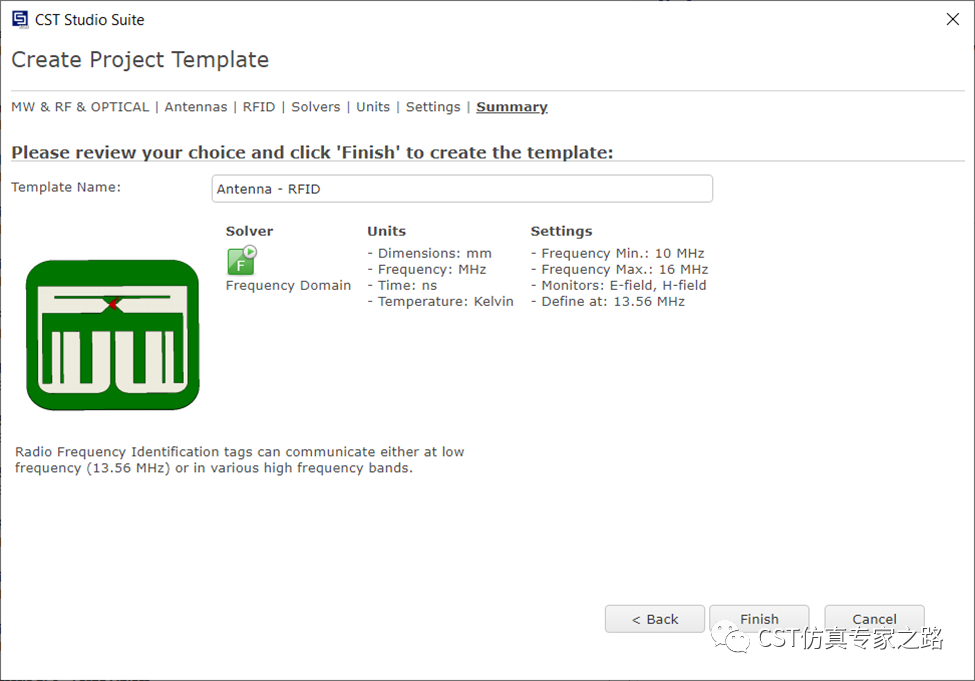
Task: Select the 'Monitors: E-field, H-field' setting
Action: click(x=619, y=285)
